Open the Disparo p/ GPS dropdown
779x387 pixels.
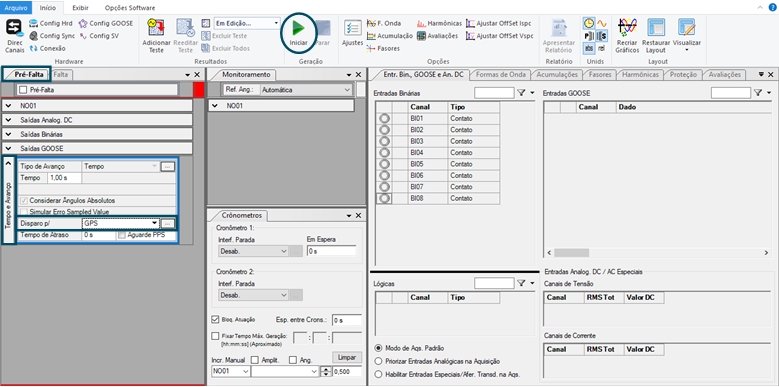155,223
